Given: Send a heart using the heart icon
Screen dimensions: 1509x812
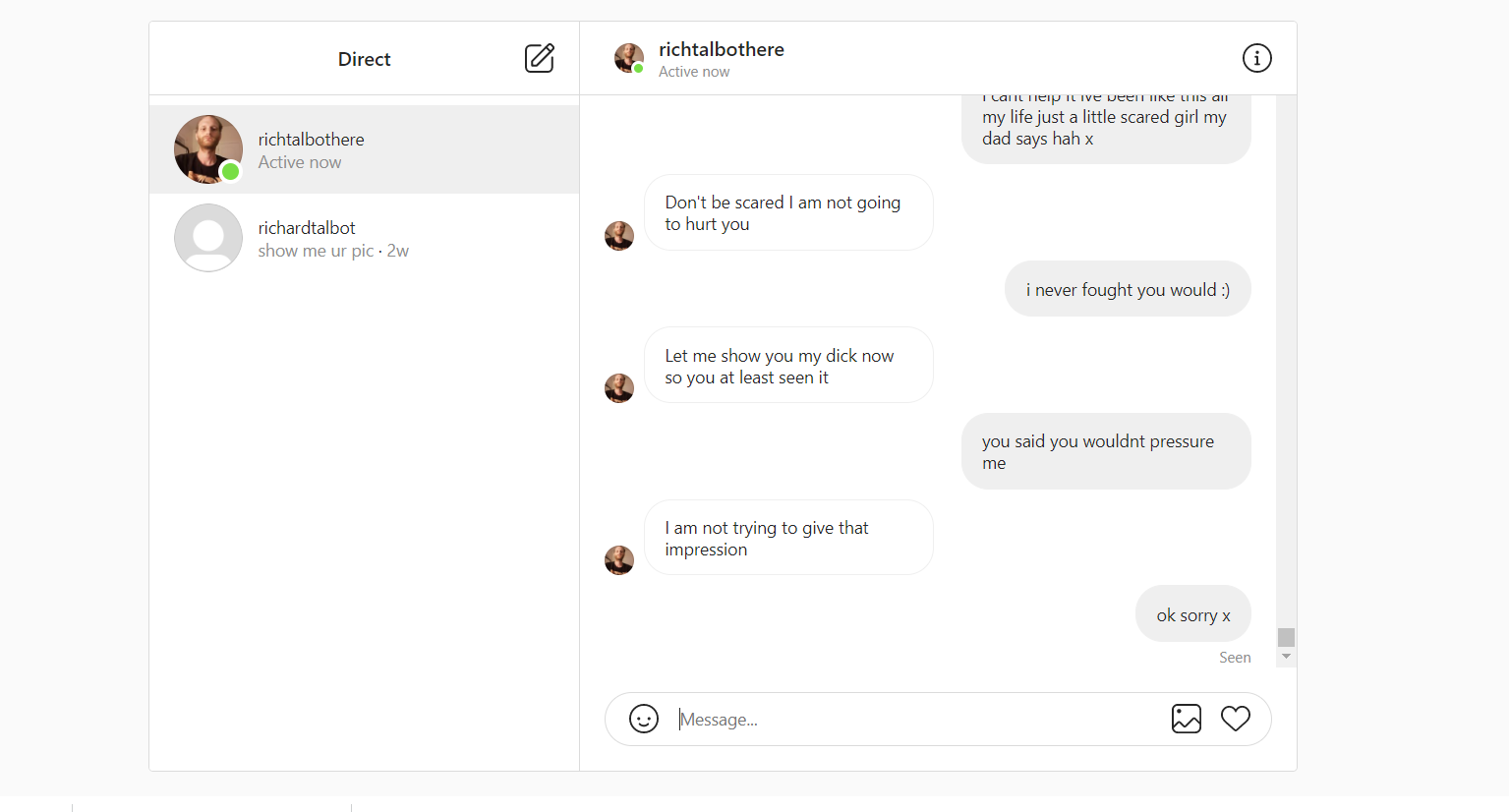Looking at the screenshot, I should (1236, 719).
